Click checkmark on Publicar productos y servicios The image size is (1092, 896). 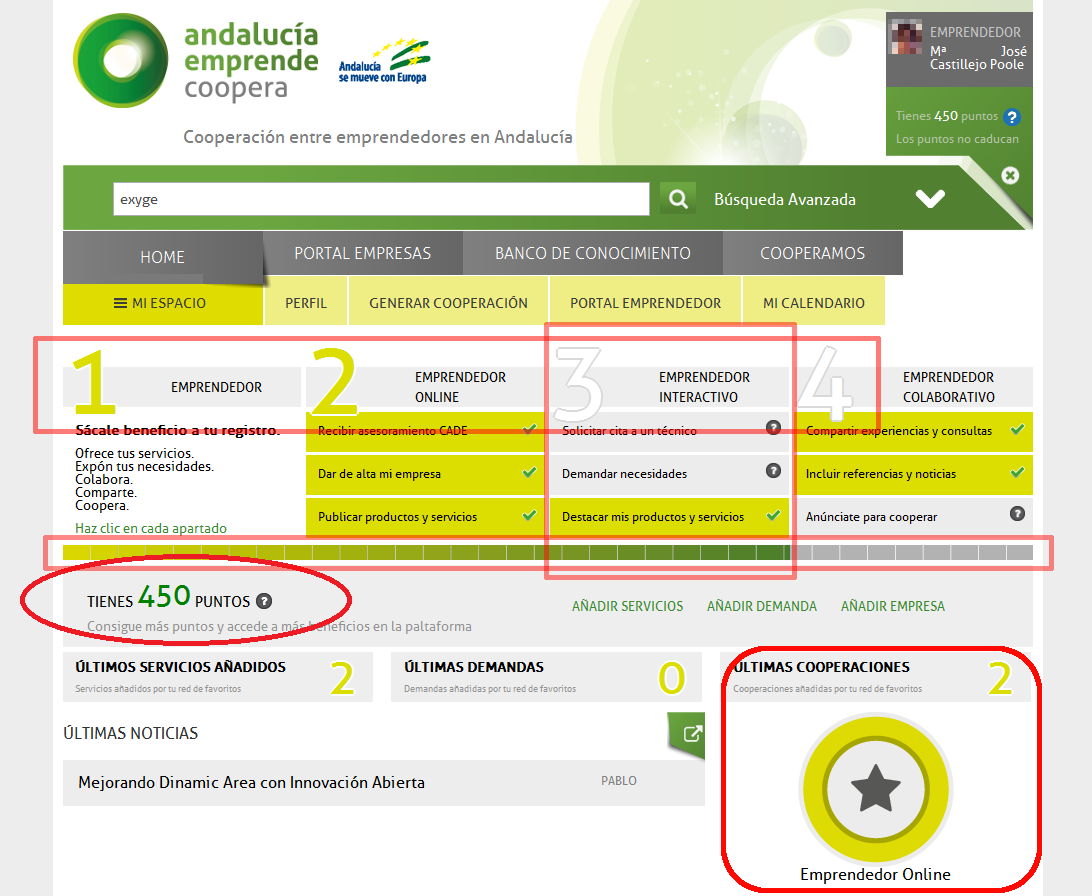[529, 515]
